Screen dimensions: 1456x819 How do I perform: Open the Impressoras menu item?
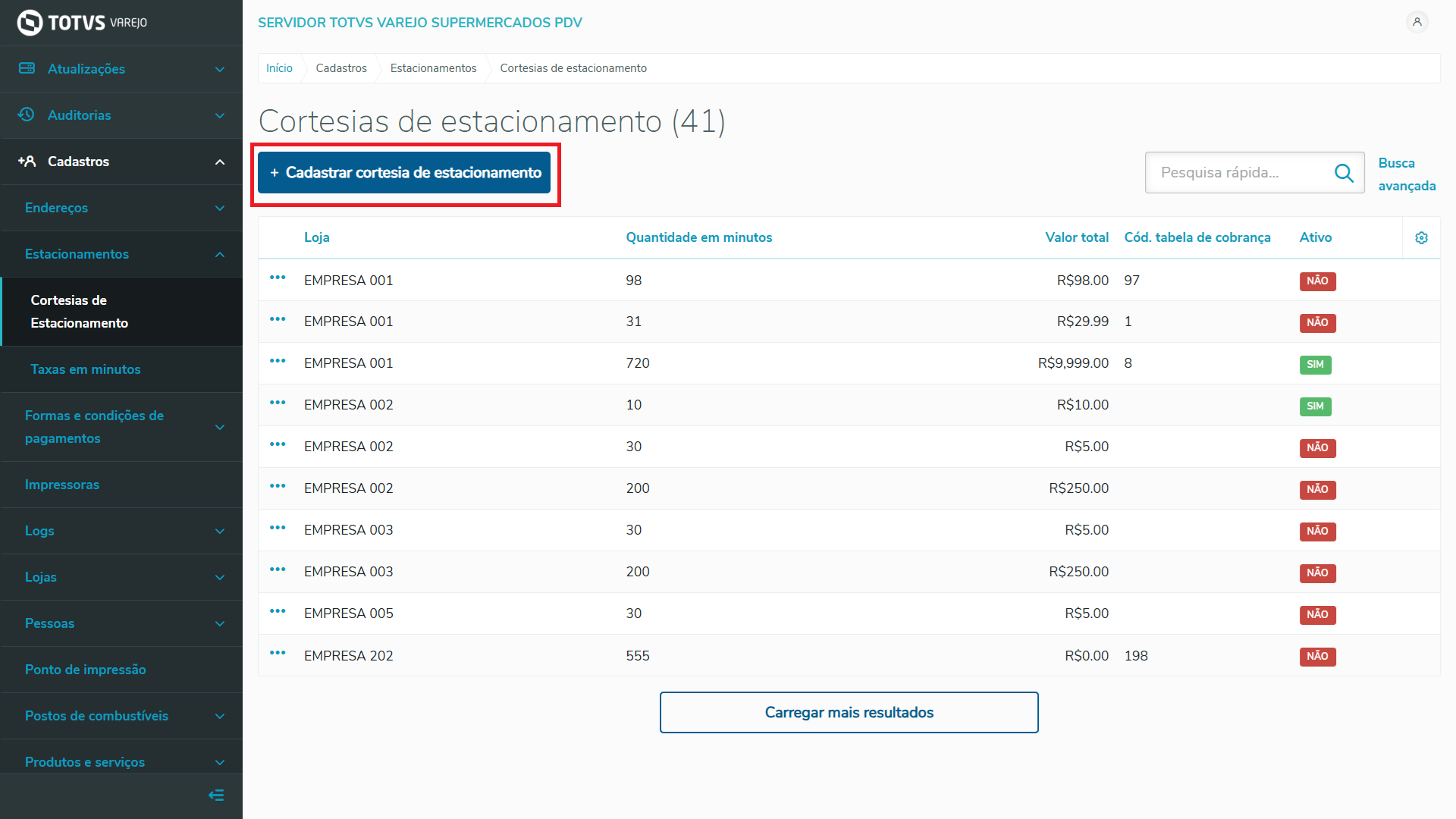pyautogui.click(x=62, y=485)
